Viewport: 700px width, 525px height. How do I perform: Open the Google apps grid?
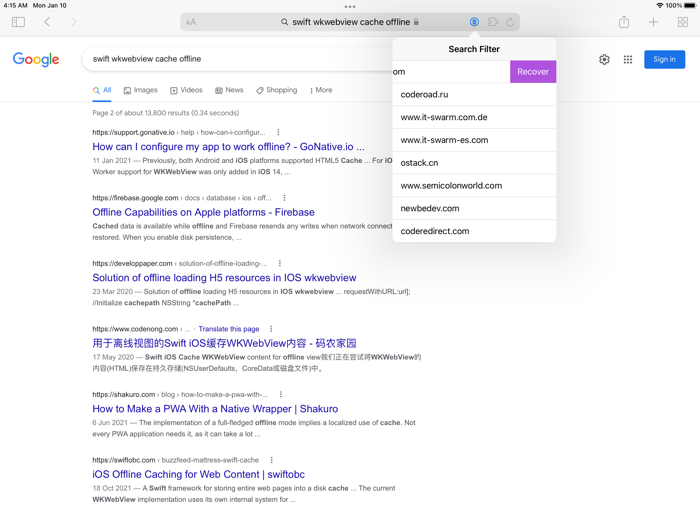point(628,59)
